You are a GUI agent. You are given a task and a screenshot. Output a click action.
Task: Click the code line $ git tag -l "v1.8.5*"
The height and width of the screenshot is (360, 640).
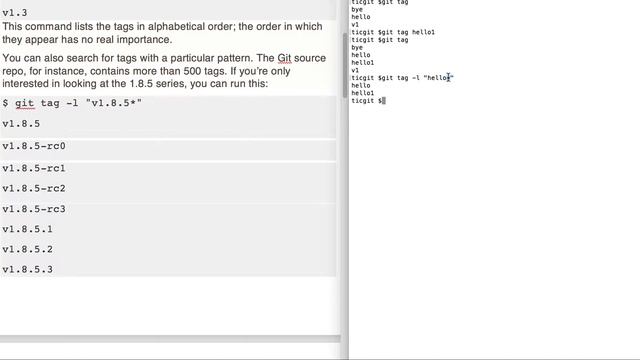72,103
